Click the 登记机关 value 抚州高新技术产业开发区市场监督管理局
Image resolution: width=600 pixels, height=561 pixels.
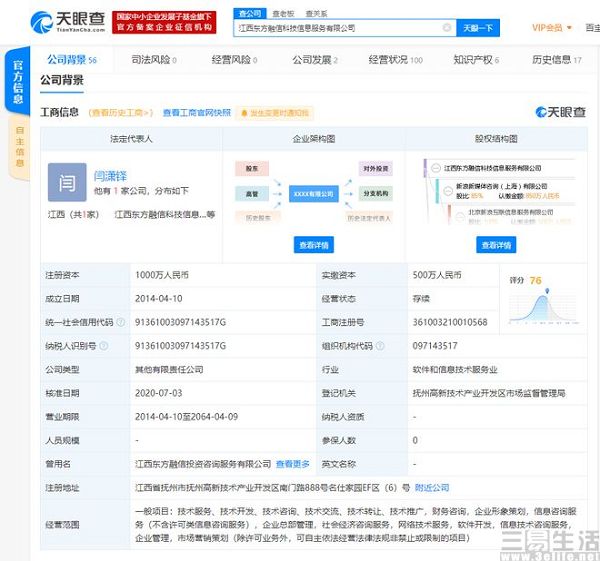coord(489,393)
